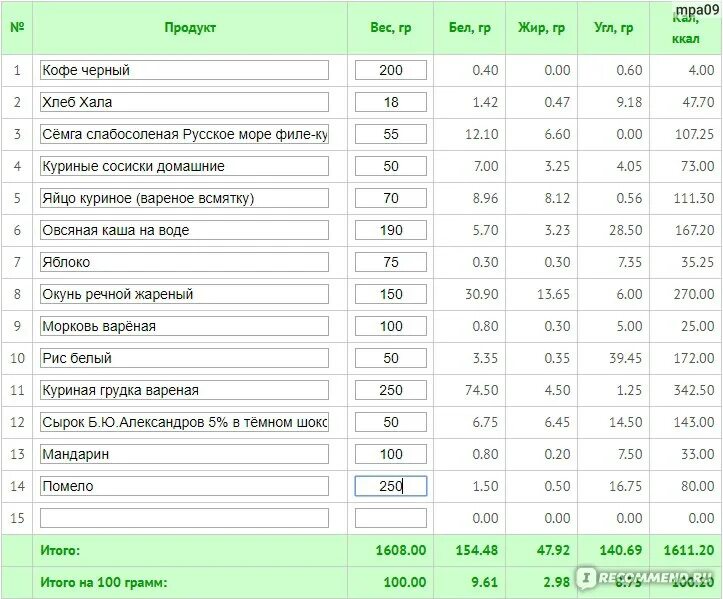
Task: Click column header 'Вес, гр'
Action: 391,28
